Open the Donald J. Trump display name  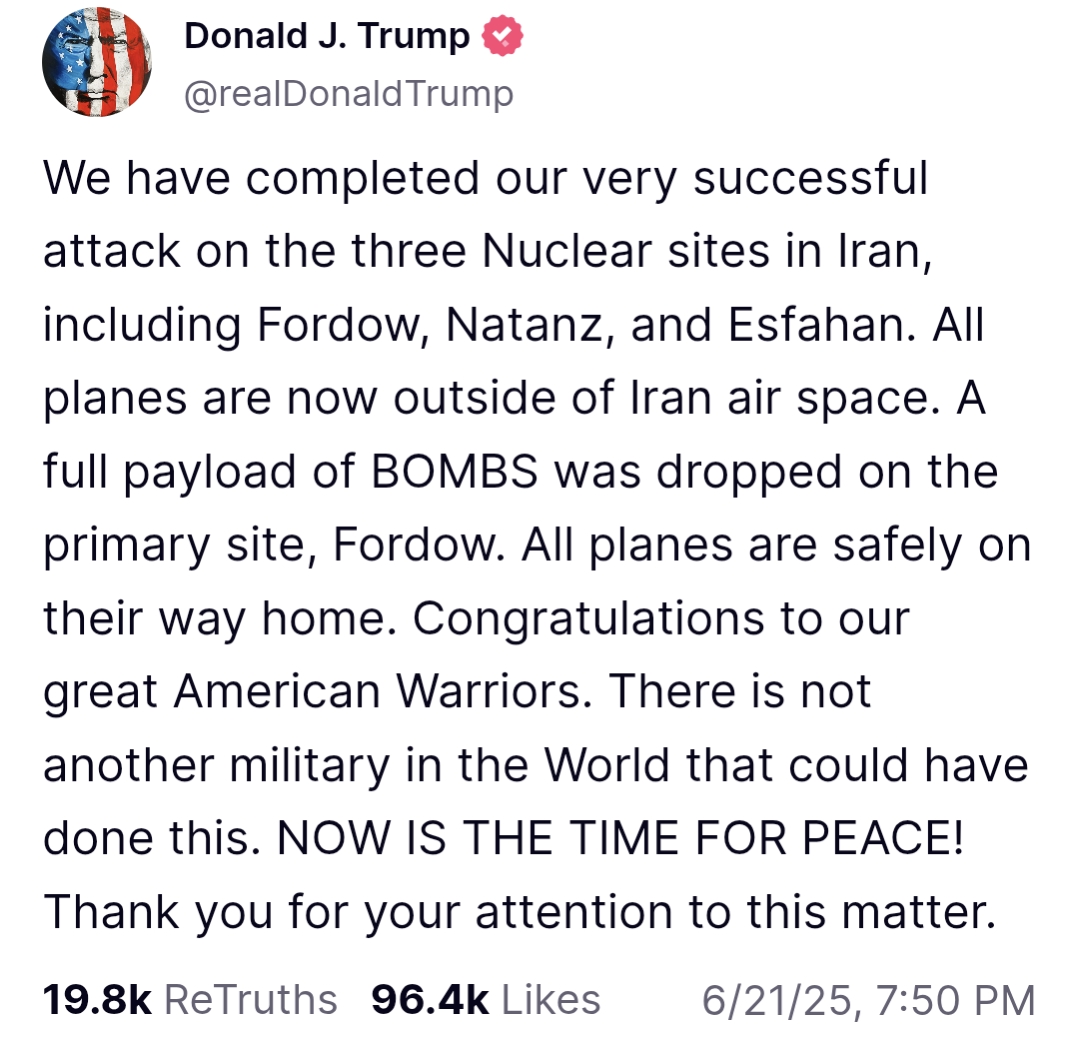[x=327, y=37]
